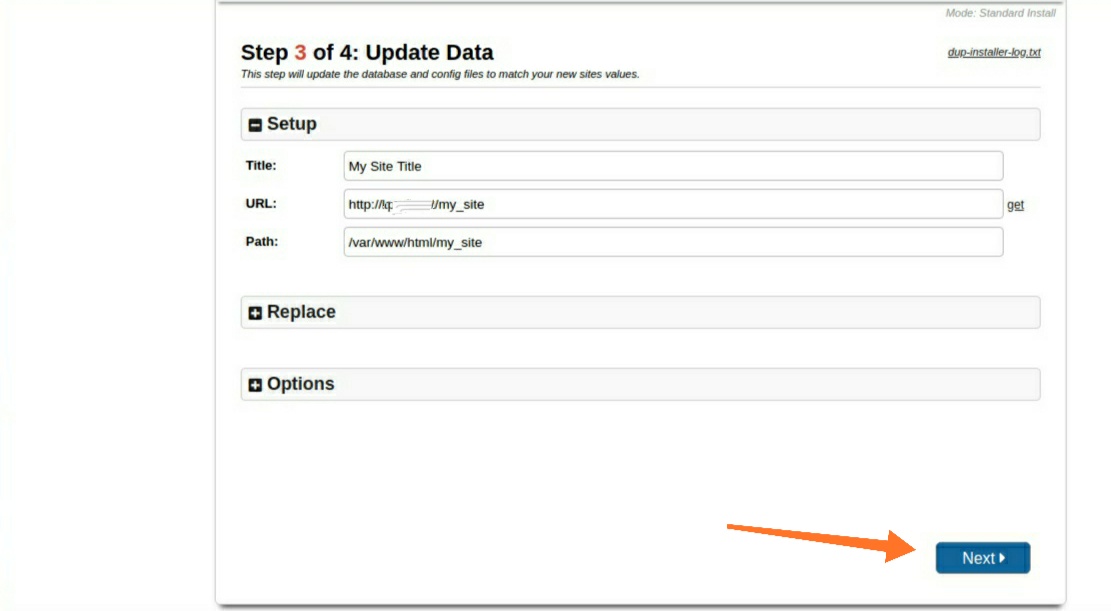Click the 'Mode: Standard Install' text
1111x611 pixels.
(1000, 13)
